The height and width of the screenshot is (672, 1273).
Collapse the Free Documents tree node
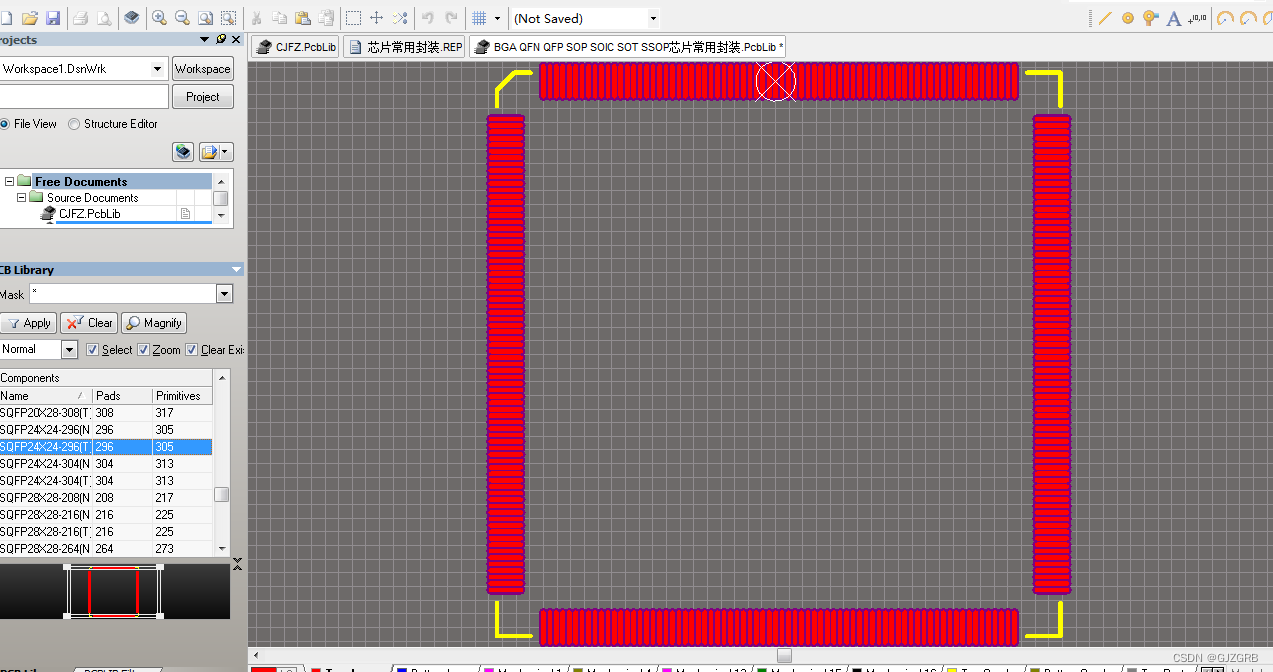click(9, 182)
